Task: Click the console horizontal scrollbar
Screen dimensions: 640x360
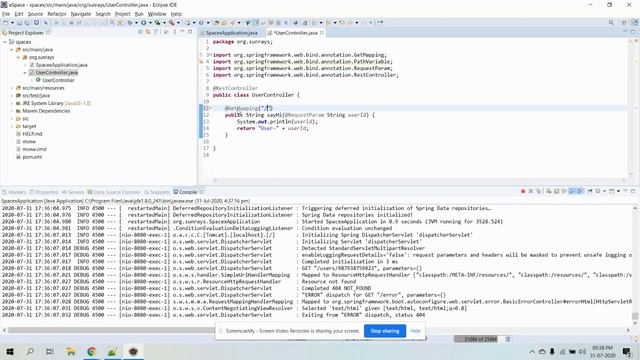Action: point(316,330)
